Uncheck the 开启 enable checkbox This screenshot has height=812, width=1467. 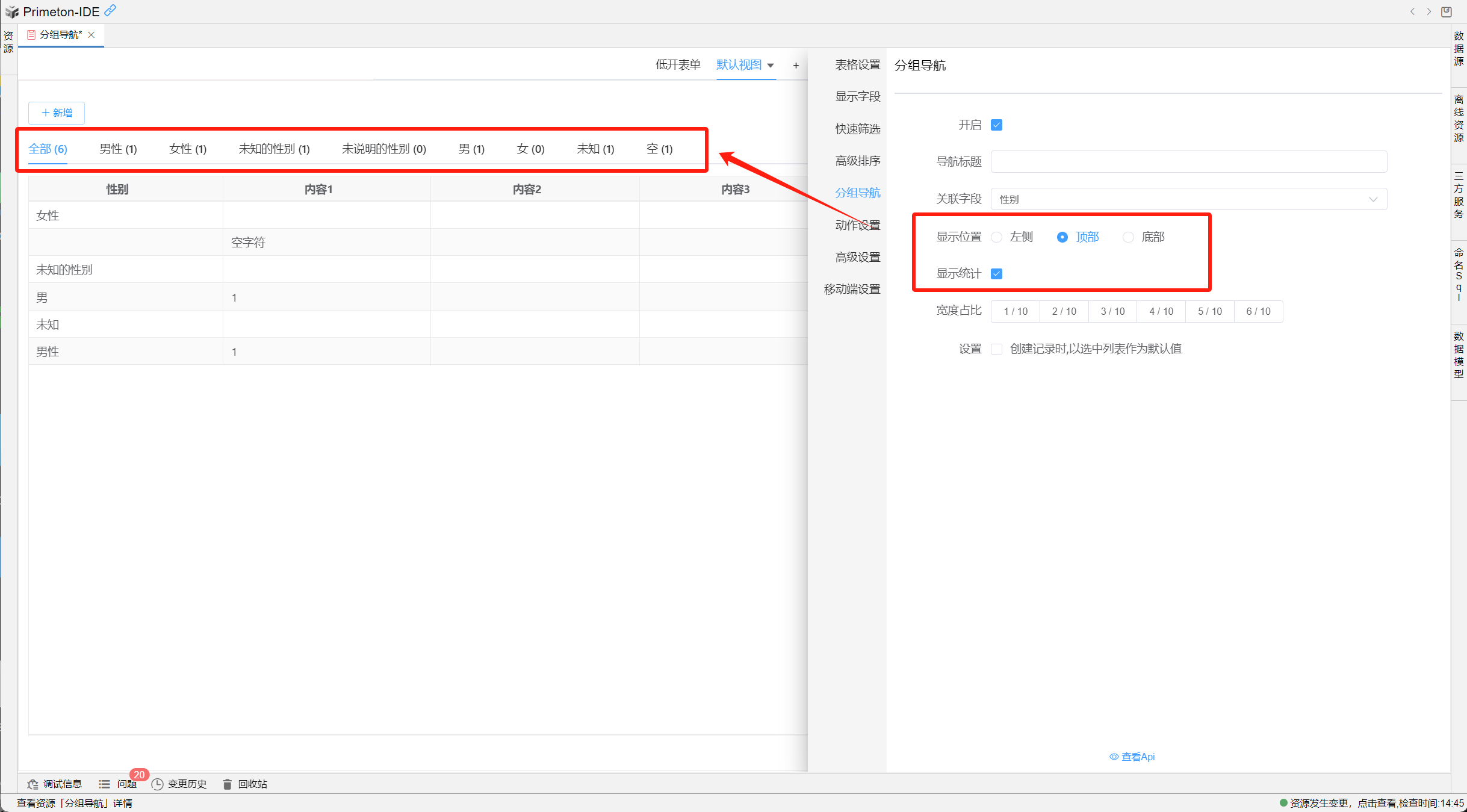(996, 125)
